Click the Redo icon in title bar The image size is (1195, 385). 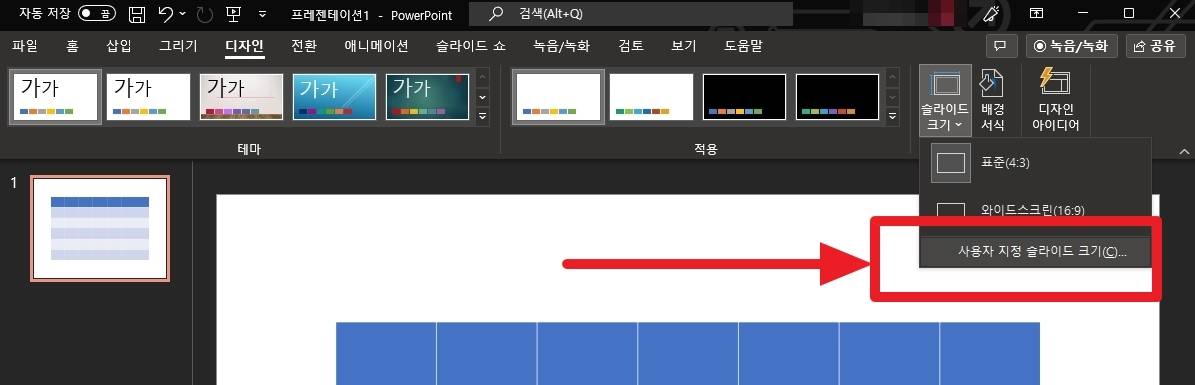(x=204, y=14)
